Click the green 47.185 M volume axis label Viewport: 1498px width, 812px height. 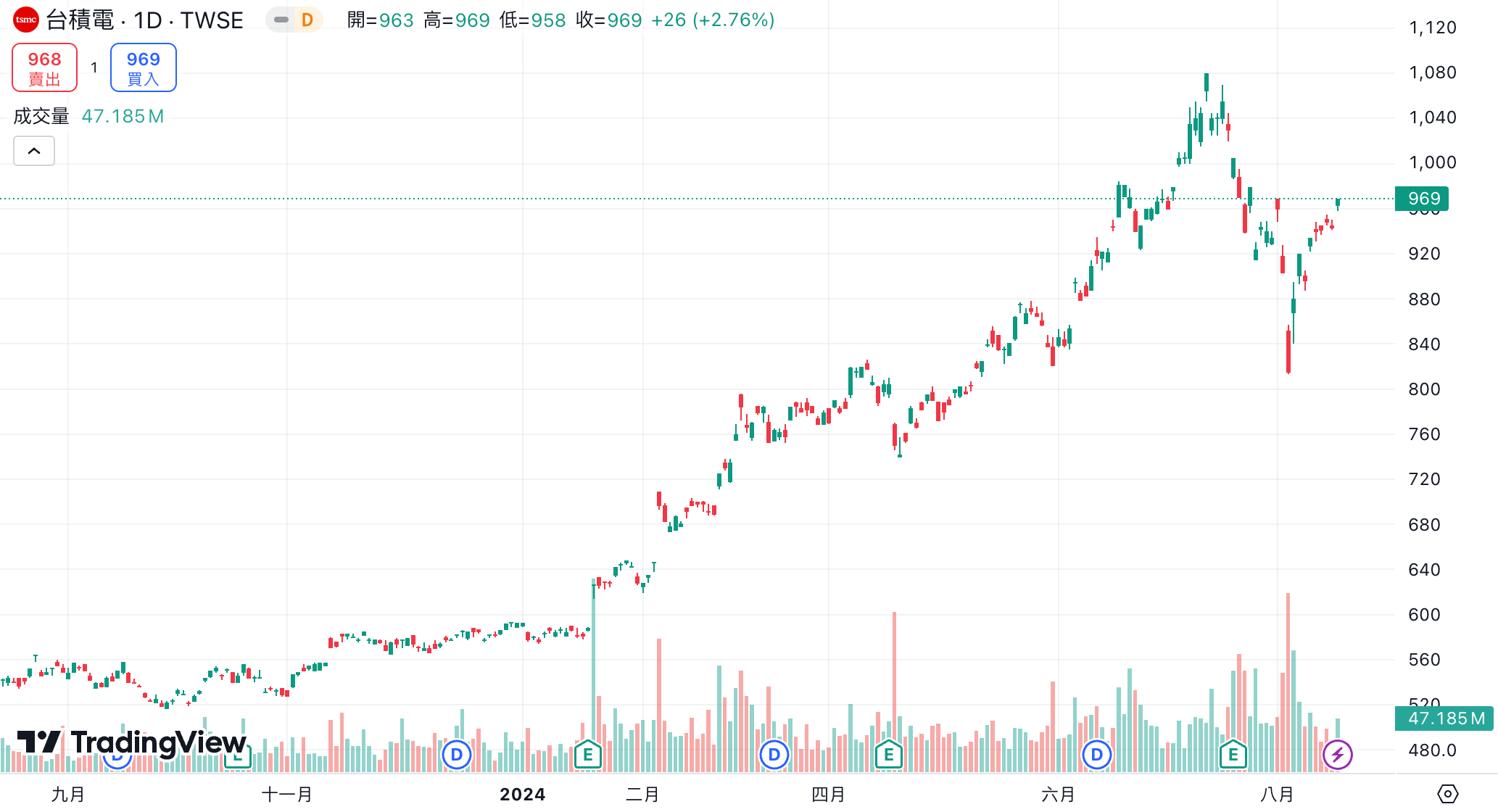1444,718
